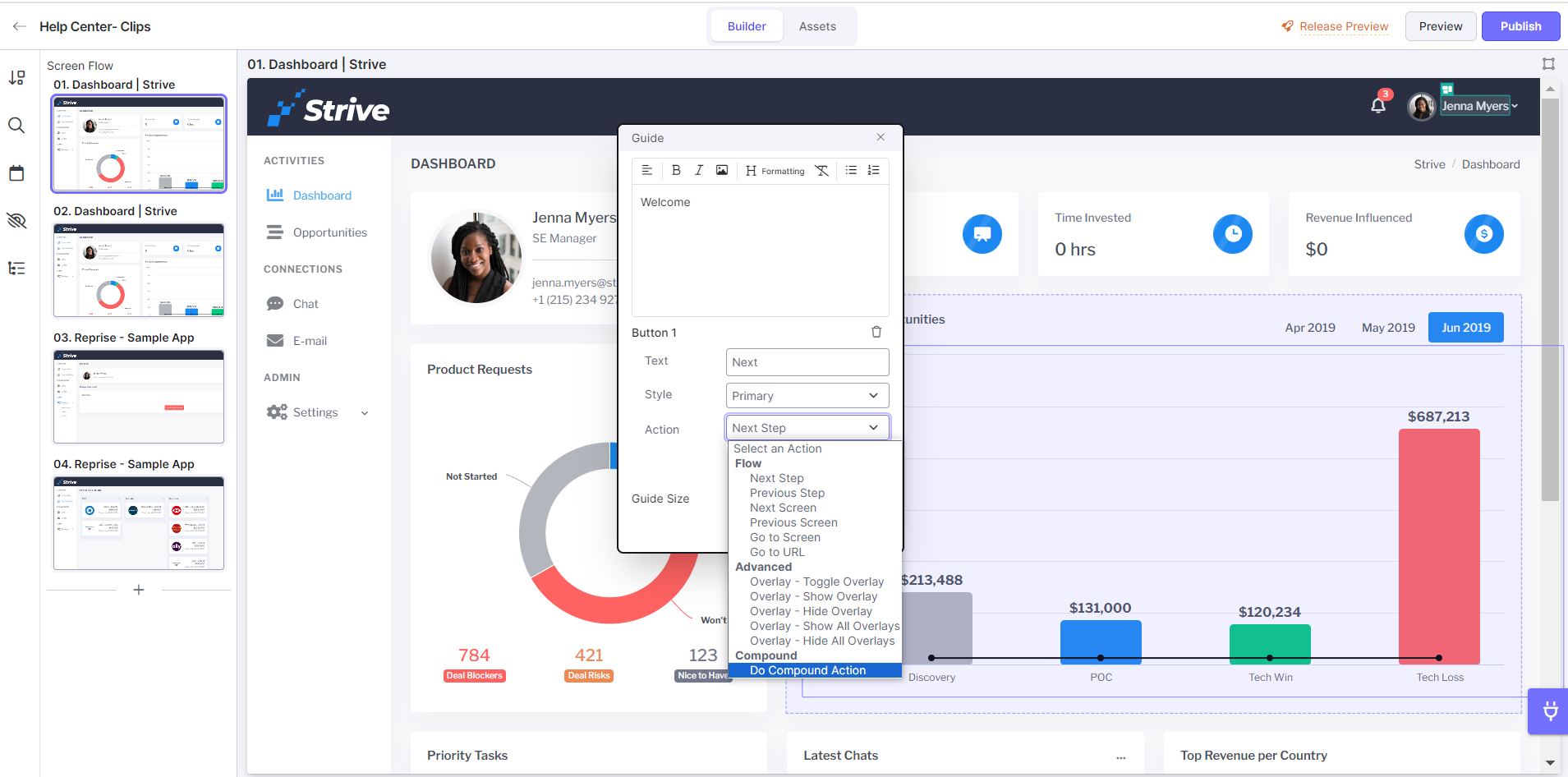Select the 01. Dashboard | Strive thumbnail
Image resolution: width=1568 pixels, height=777 pixels.
(139, 144)
